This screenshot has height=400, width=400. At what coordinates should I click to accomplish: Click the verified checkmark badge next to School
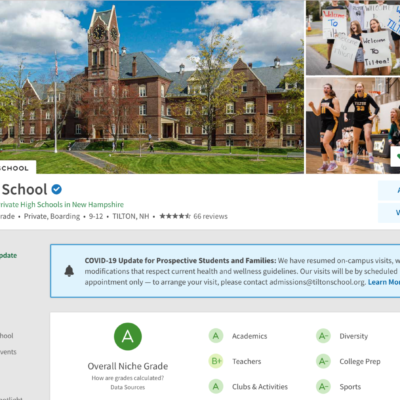56,189
